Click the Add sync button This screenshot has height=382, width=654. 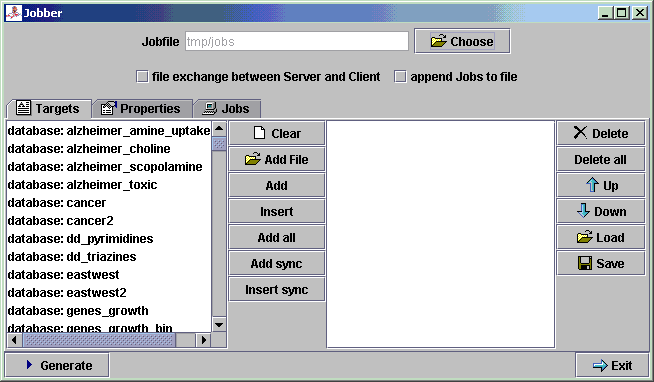277,264
